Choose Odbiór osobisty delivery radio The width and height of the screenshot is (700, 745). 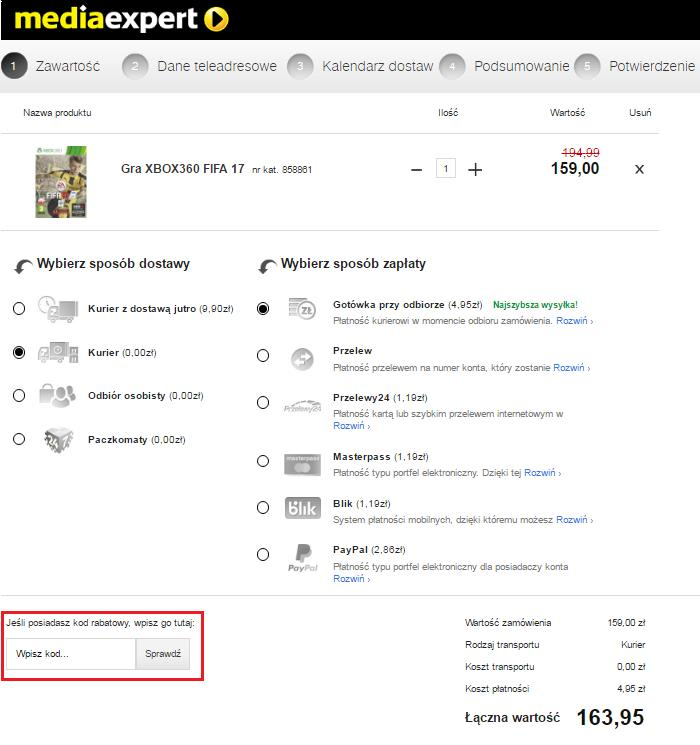(x=19, y=395)
